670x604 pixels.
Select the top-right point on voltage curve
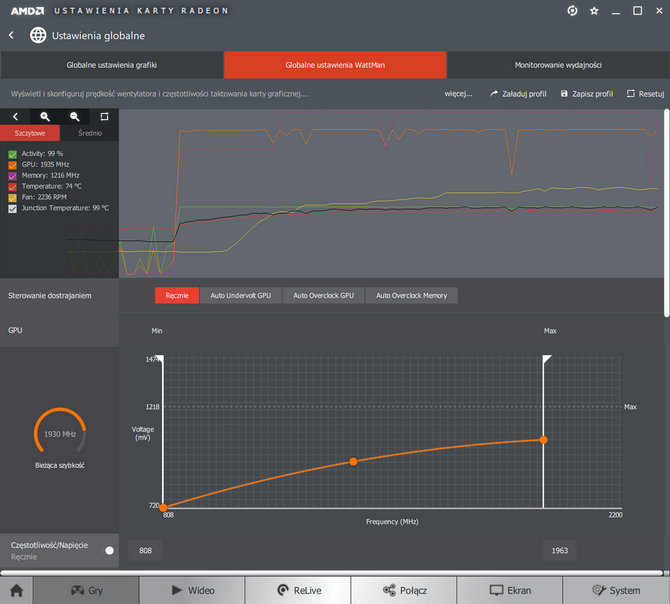[543, 440]
